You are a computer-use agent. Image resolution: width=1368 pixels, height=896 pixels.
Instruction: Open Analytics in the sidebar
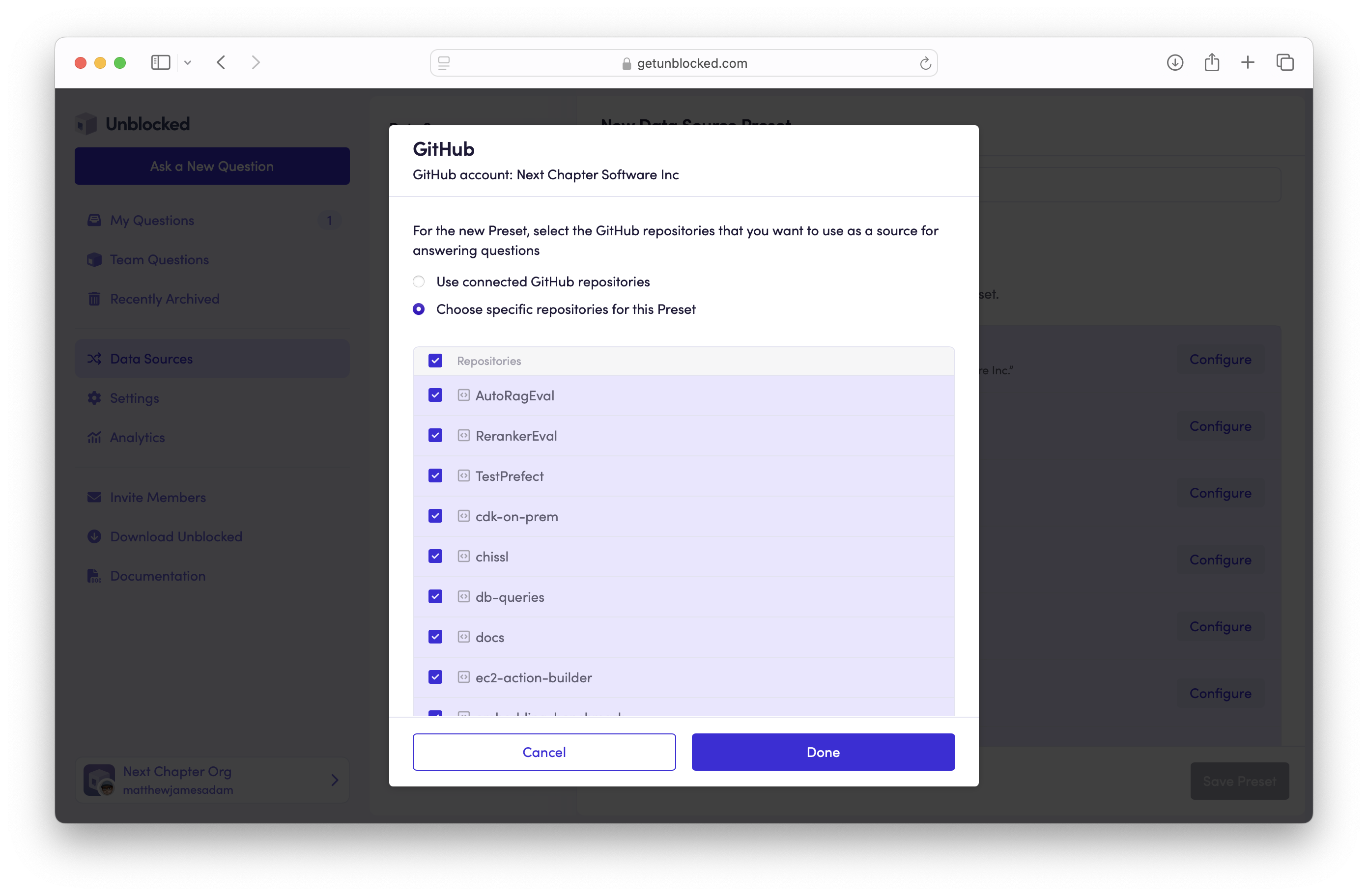pyautogui.click(x=212, y=437)
